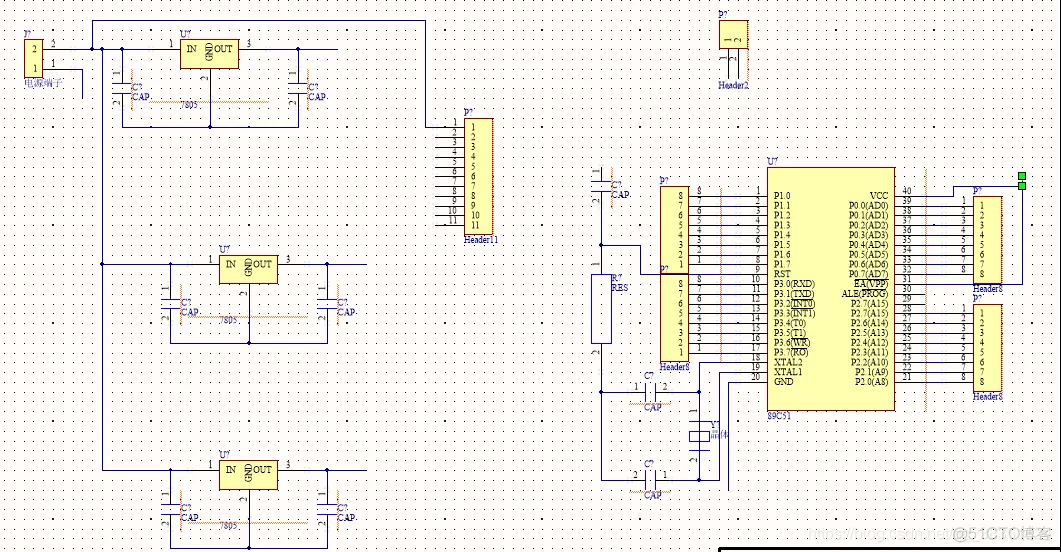Screen dimensions: 1061x552
Task: Select the RES resistor symbol
Action: click(601, 309)
